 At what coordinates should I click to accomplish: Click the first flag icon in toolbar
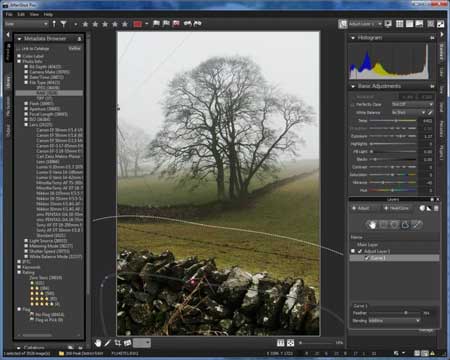(x=156, y=23)
